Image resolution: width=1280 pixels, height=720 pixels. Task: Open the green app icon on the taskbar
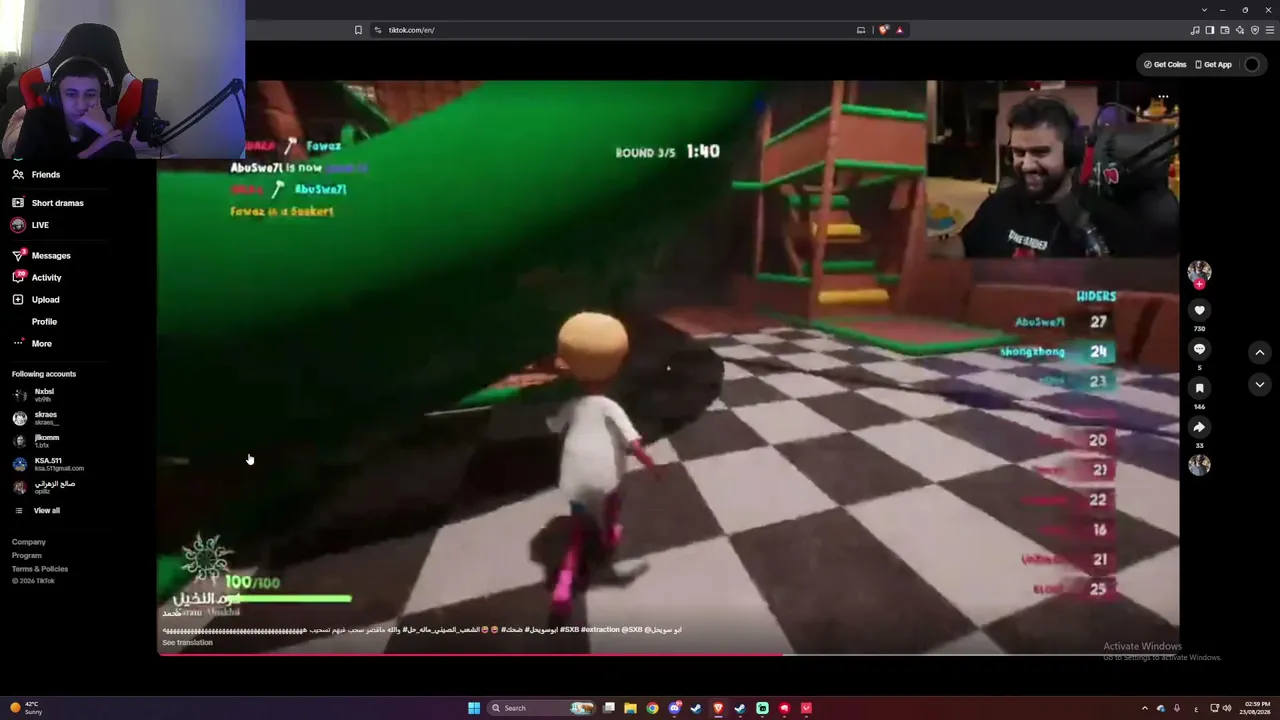[x=762, y=708]
